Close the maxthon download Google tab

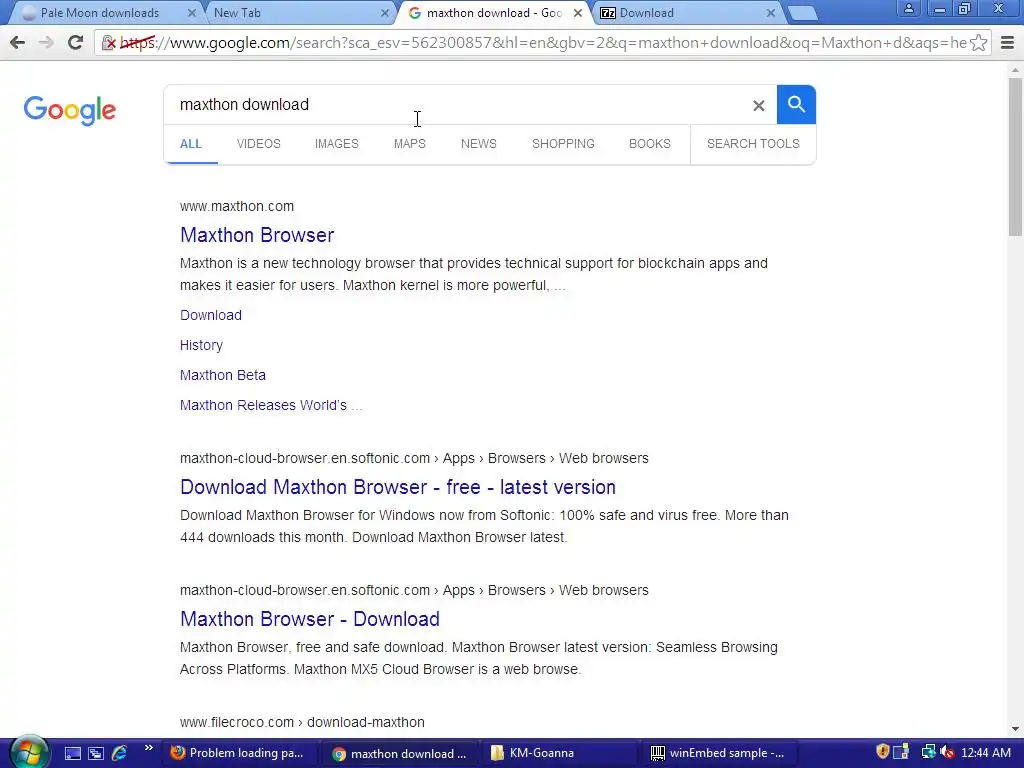click(x=577, y=13)
